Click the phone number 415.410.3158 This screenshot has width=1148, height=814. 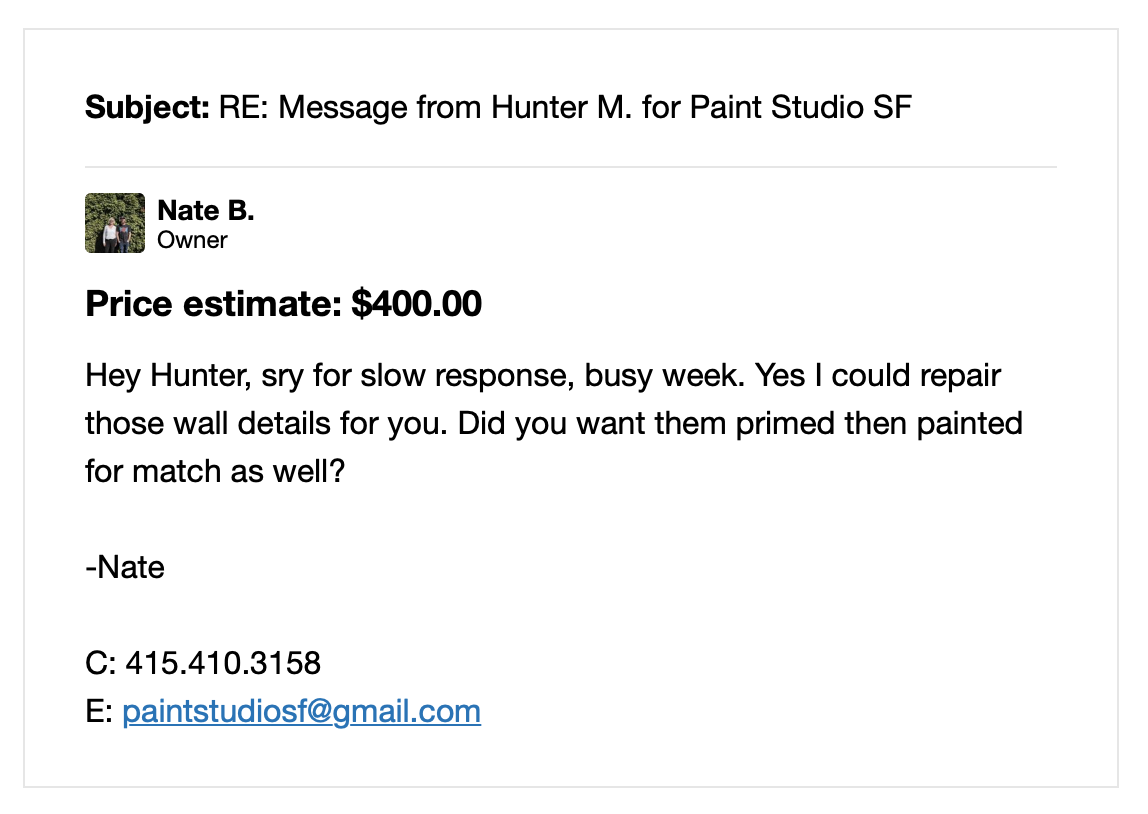(223, 663)
